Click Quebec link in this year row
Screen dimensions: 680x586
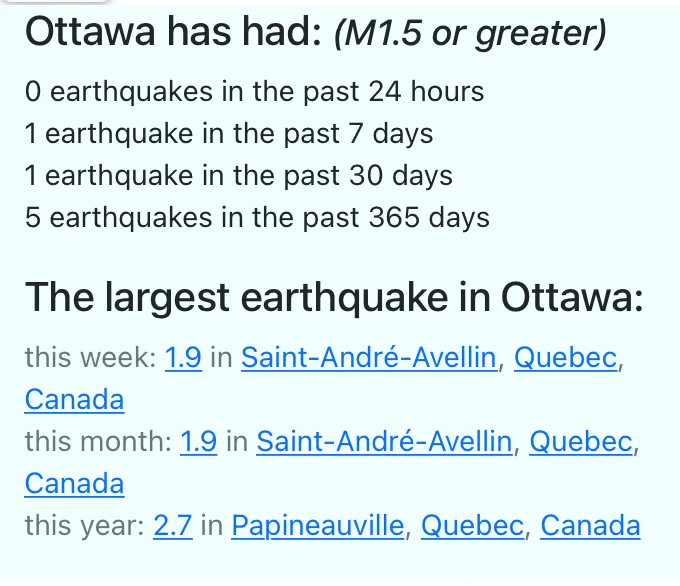[472, 525]
